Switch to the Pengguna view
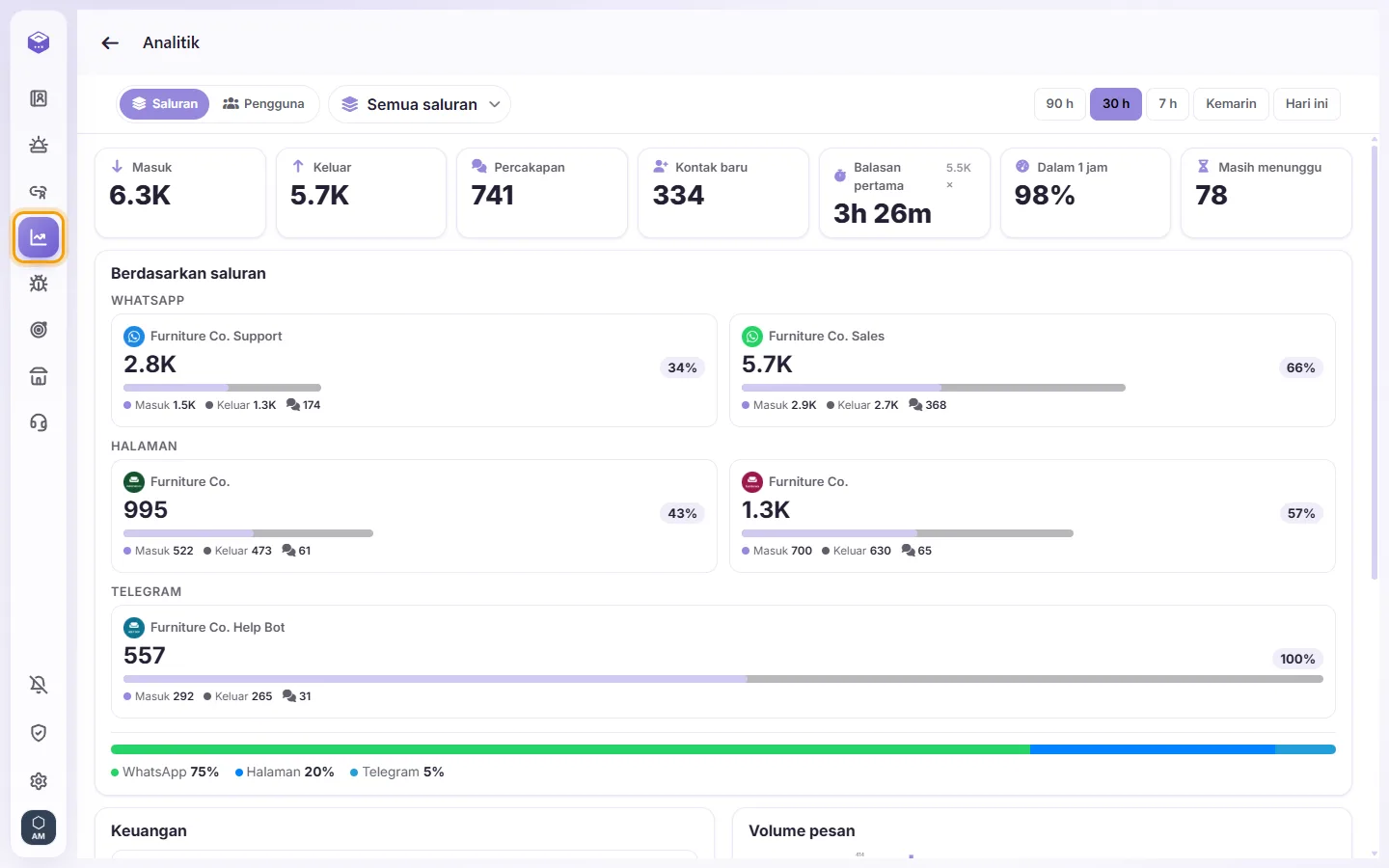Screen dimensions: 1389x868 (263, 104)
